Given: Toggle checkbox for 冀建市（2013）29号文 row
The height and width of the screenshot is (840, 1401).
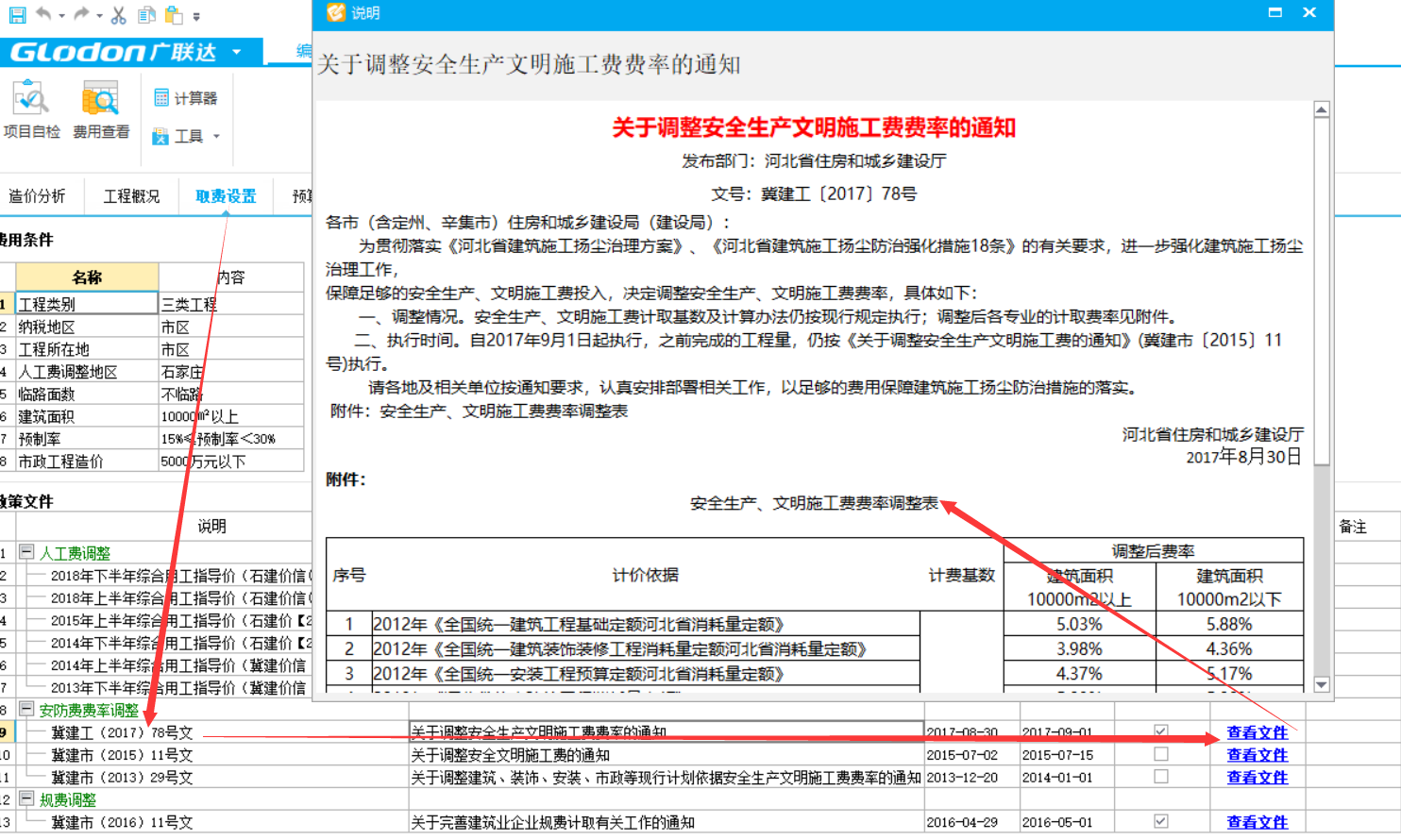Looking at the screenshot, I should [x=1161, y=777].
